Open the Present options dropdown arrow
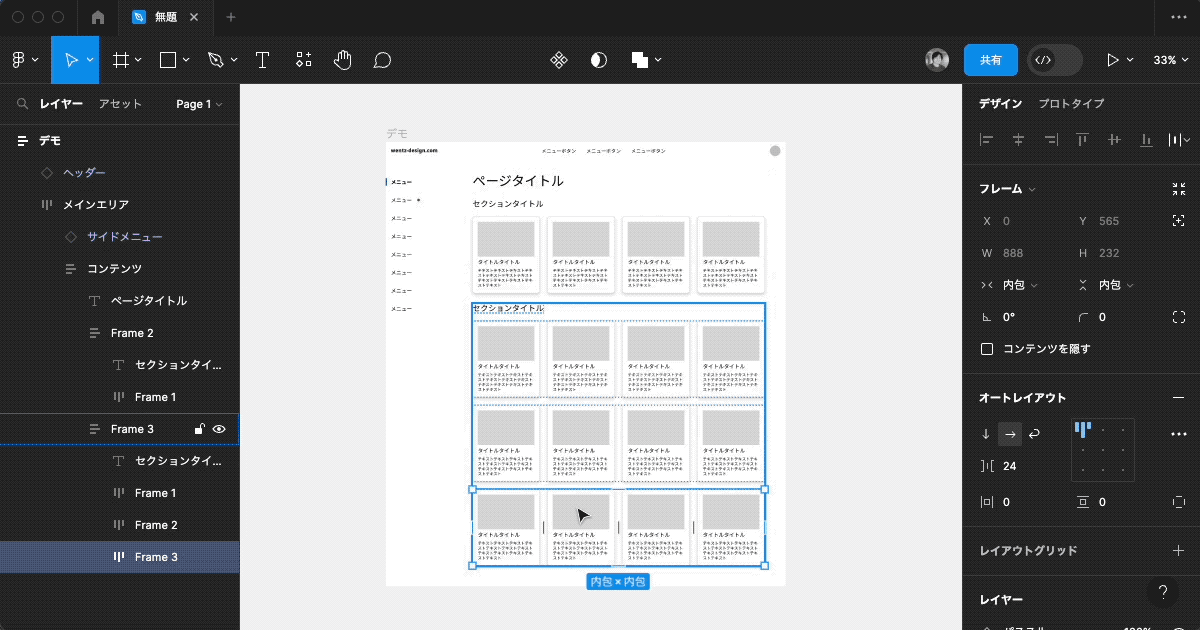The image size is (1200, 630). coord(1130,60)
